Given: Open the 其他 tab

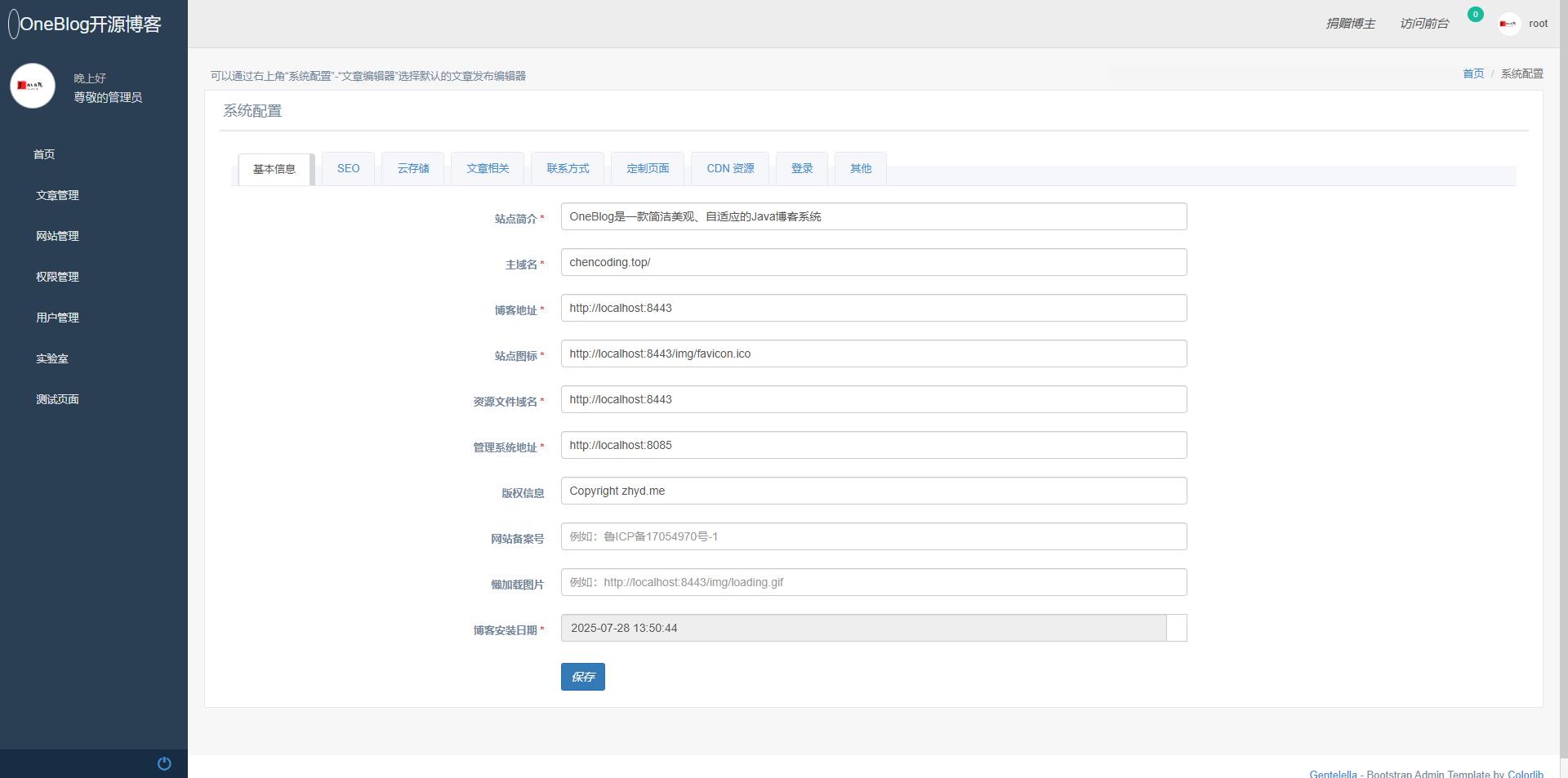Looking at the screenshot, I should [861, 168].
